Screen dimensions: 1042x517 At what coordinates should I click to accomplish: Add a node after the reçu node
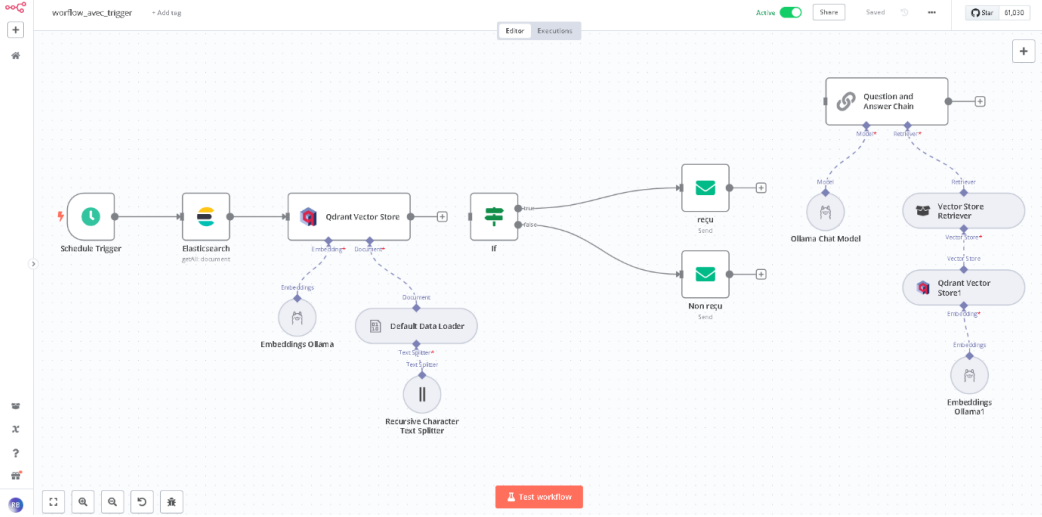[762, 188]
